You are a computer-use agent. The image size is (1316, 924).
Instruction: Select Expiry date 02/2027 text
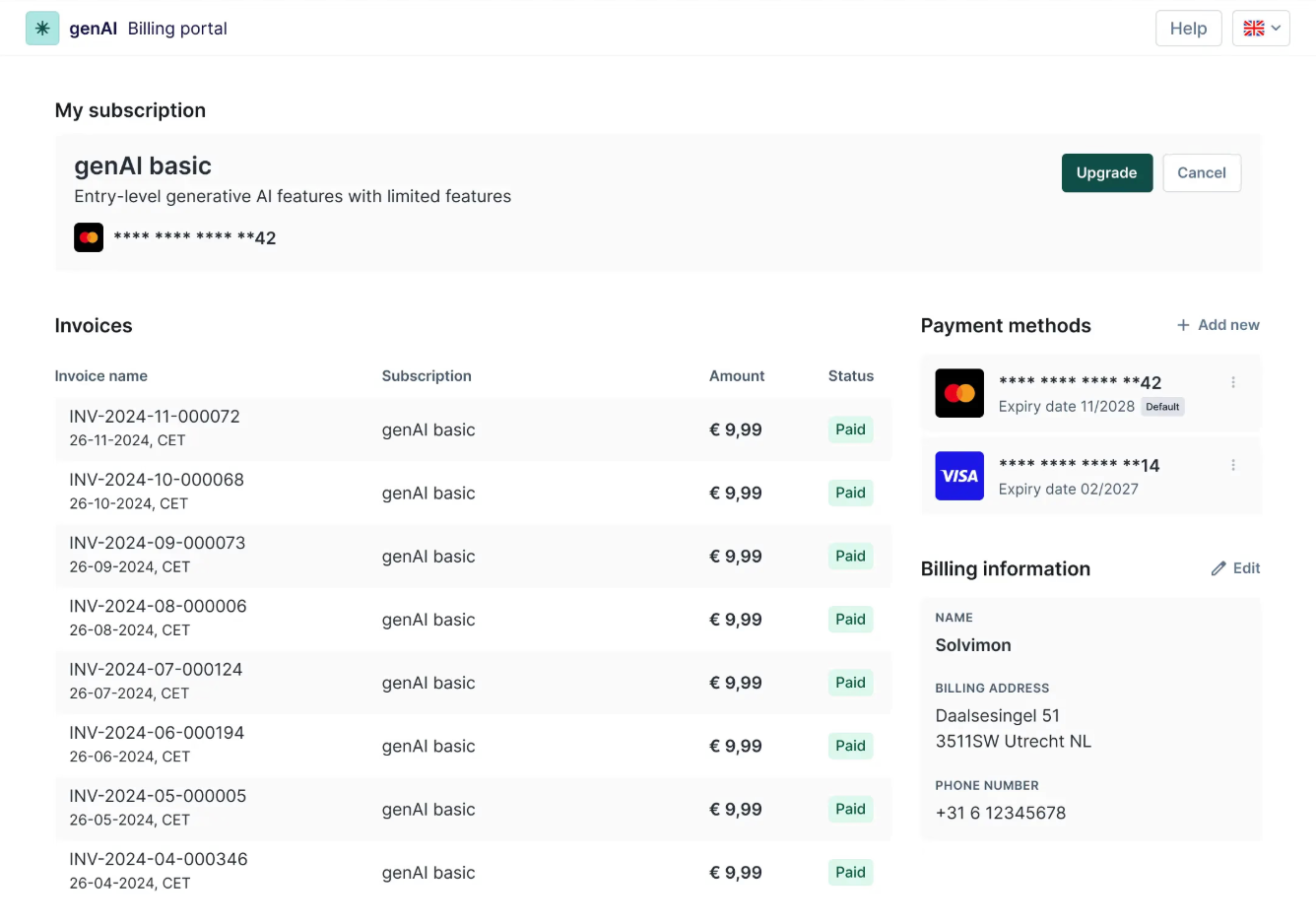(1069, 490)
